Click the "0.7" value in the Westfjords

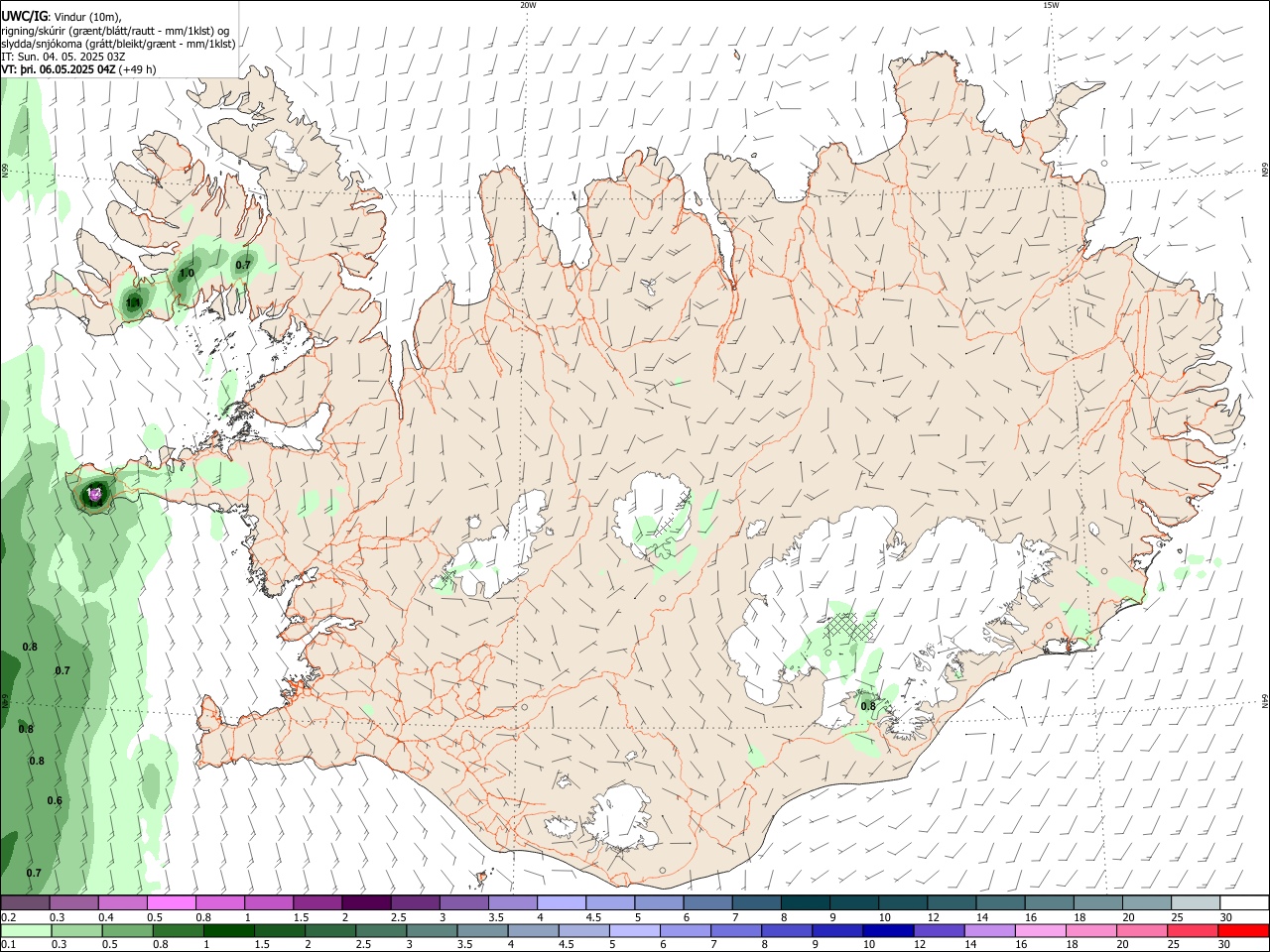point(243,265)
